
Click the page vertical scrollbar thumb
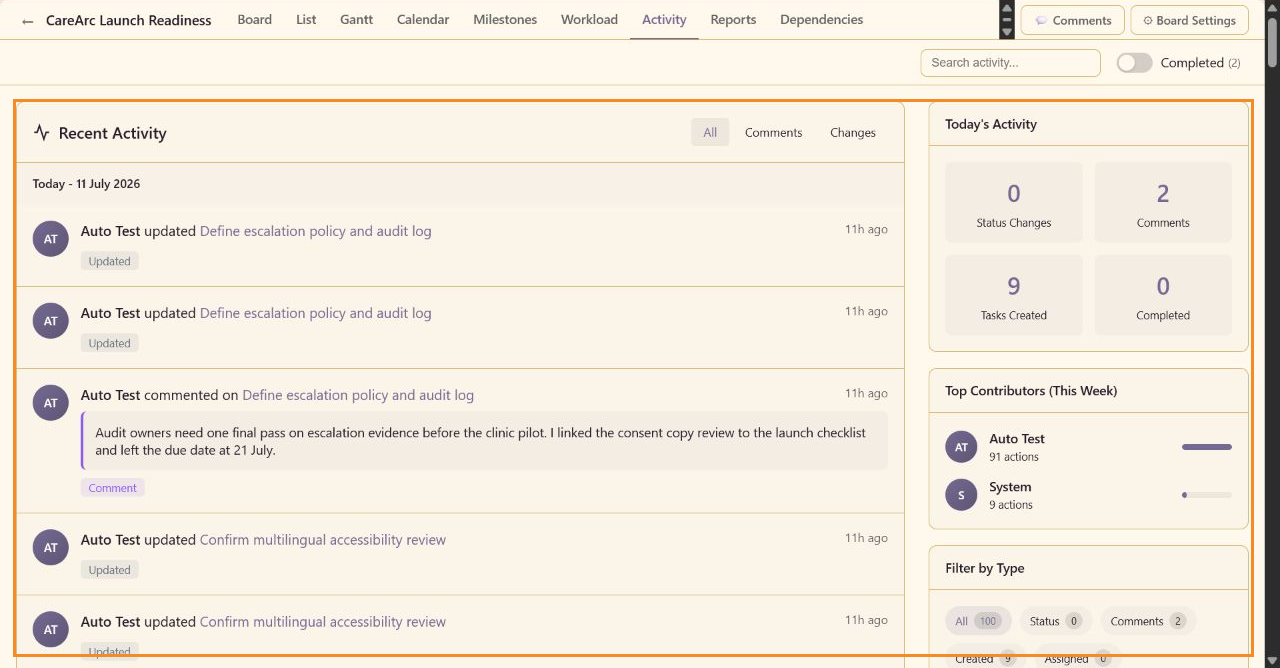(x=1272, y=44)
